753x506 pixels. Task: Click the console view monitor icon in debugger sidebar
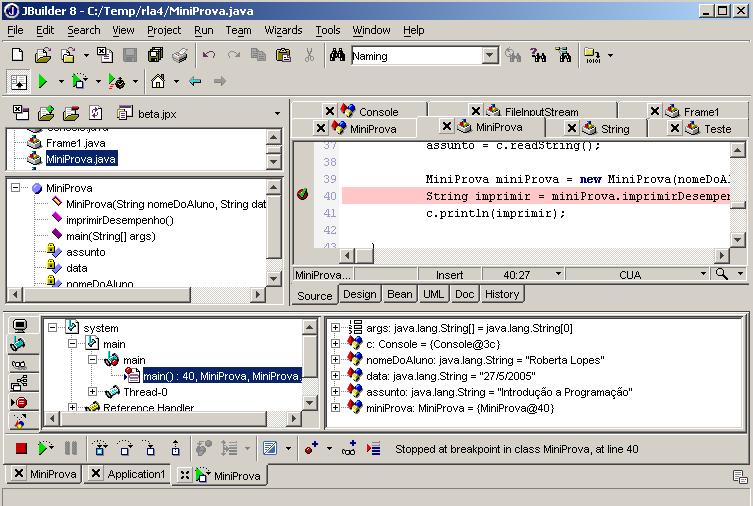tap(20, 326)
